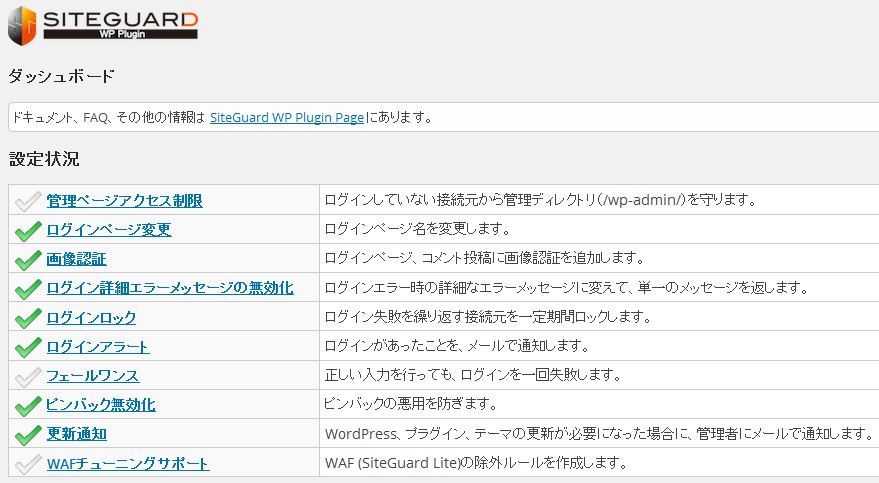Go to 画像認証 settings

[x=76, y=259]
